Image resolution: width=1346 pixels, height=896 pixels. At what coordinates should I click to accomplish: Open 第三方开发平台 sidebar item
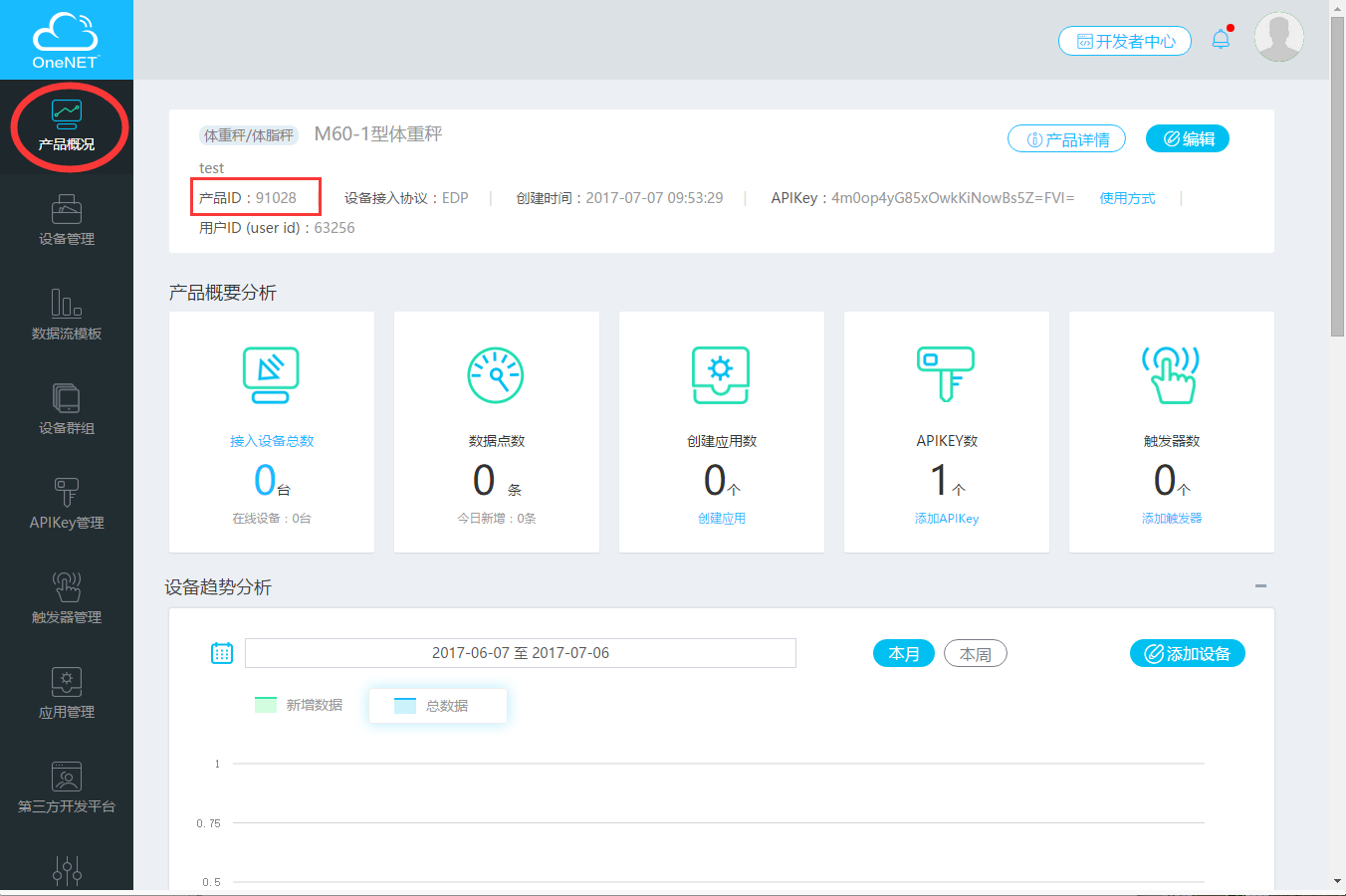coord(67,787)
